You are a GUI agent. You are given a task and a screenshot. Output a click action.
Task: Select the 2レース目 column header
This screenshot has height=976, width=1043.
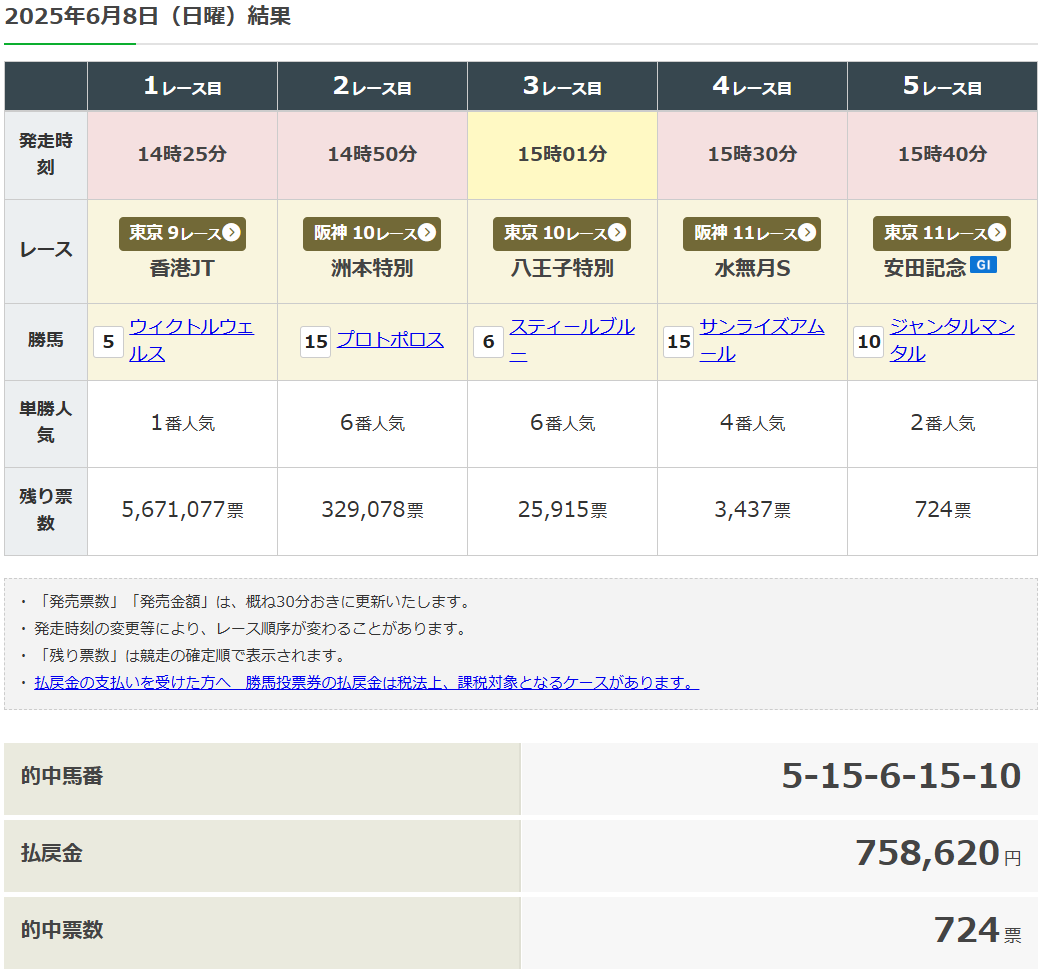click(372, 86)
